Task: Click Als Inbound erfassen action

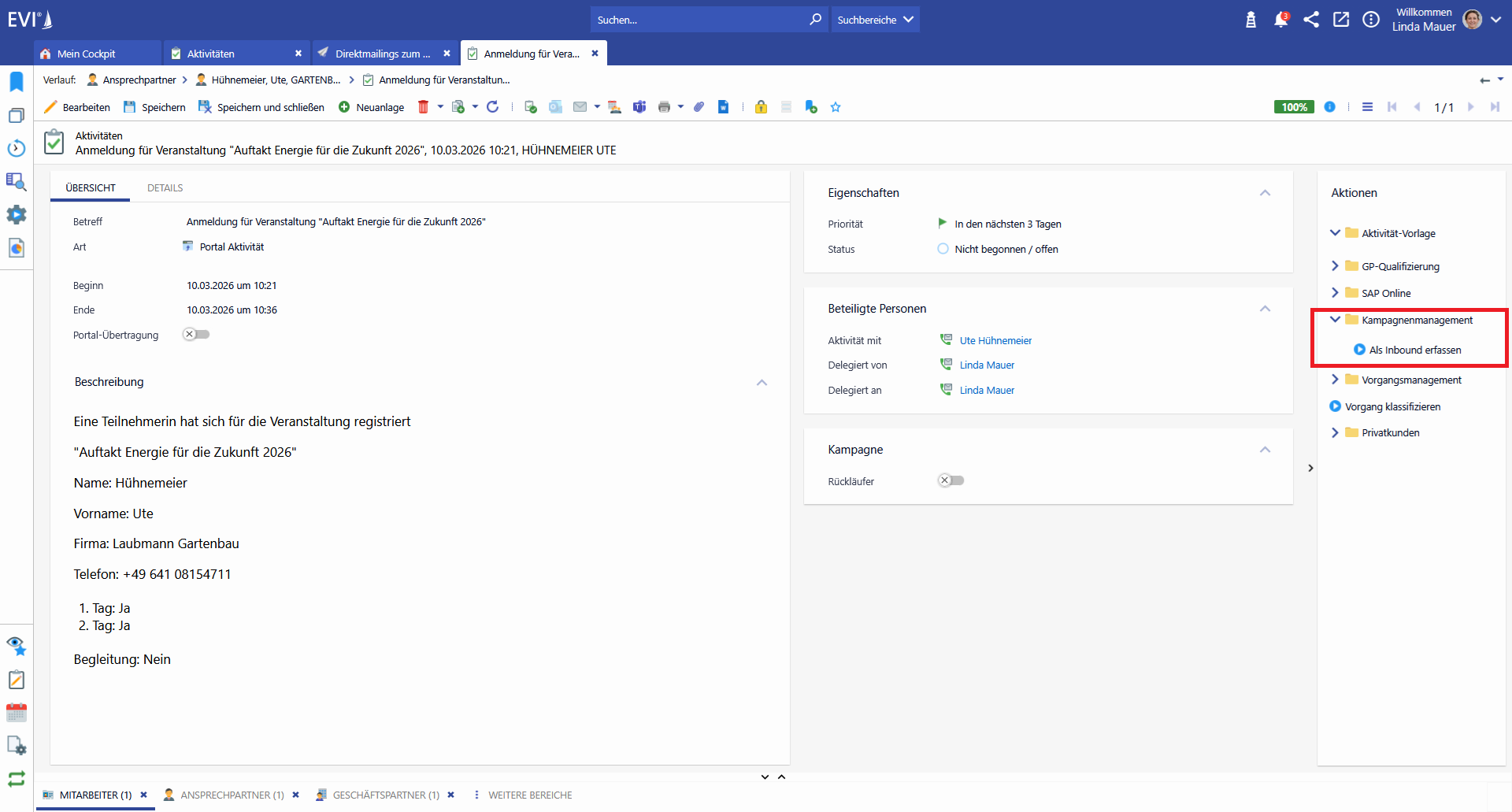Action: [1414, 350]
